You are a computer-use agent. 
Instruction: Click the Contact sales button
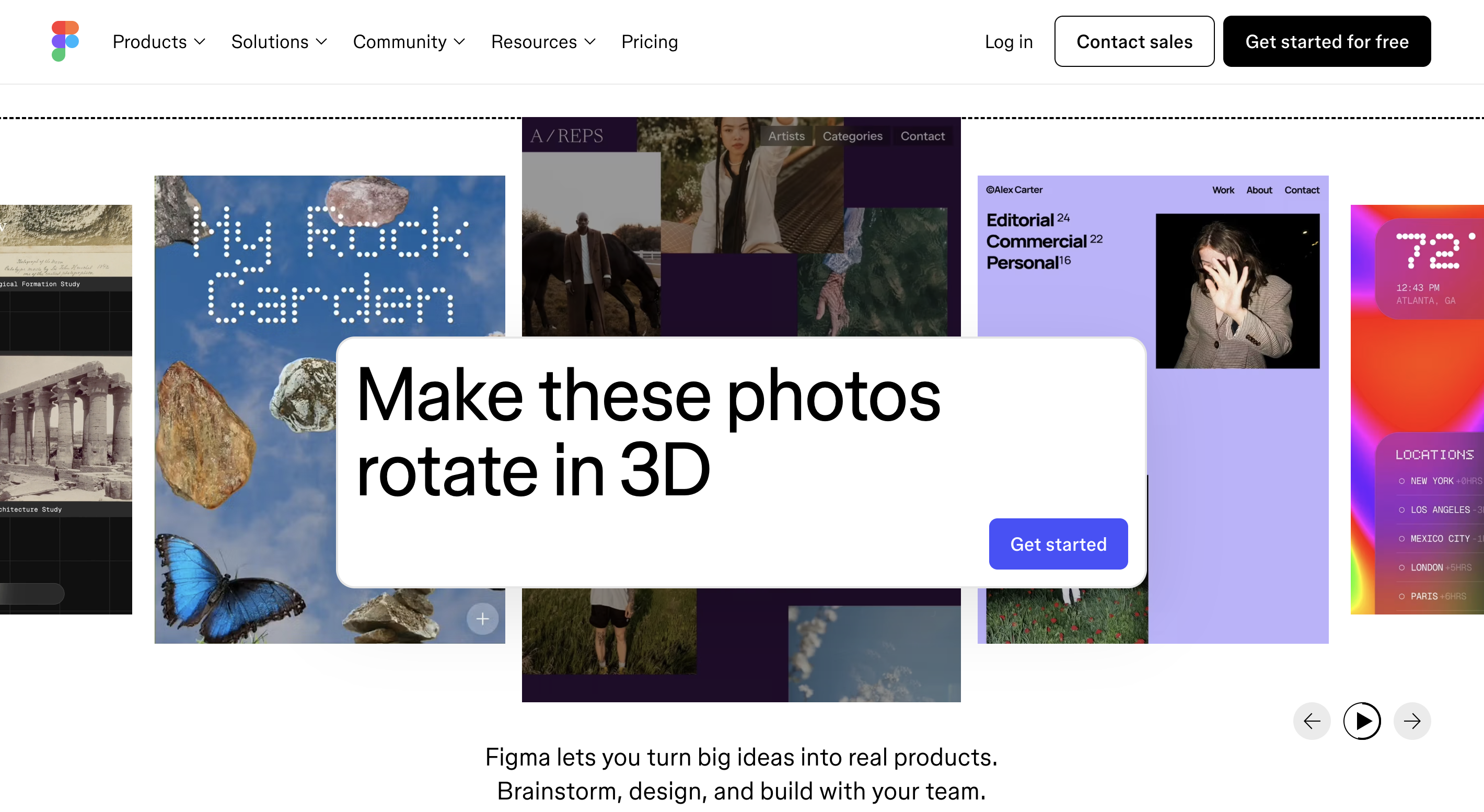(1134, 41)
